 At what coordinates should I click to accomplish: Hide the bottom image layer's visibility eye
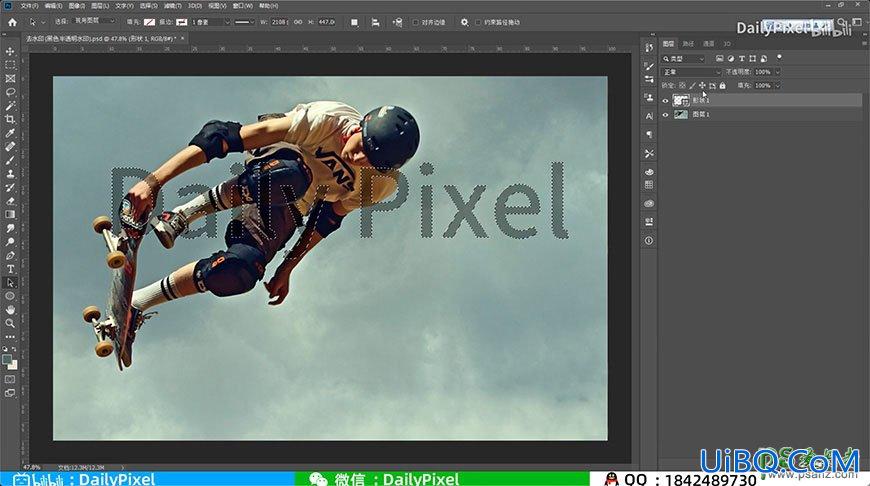click(665, 115)
